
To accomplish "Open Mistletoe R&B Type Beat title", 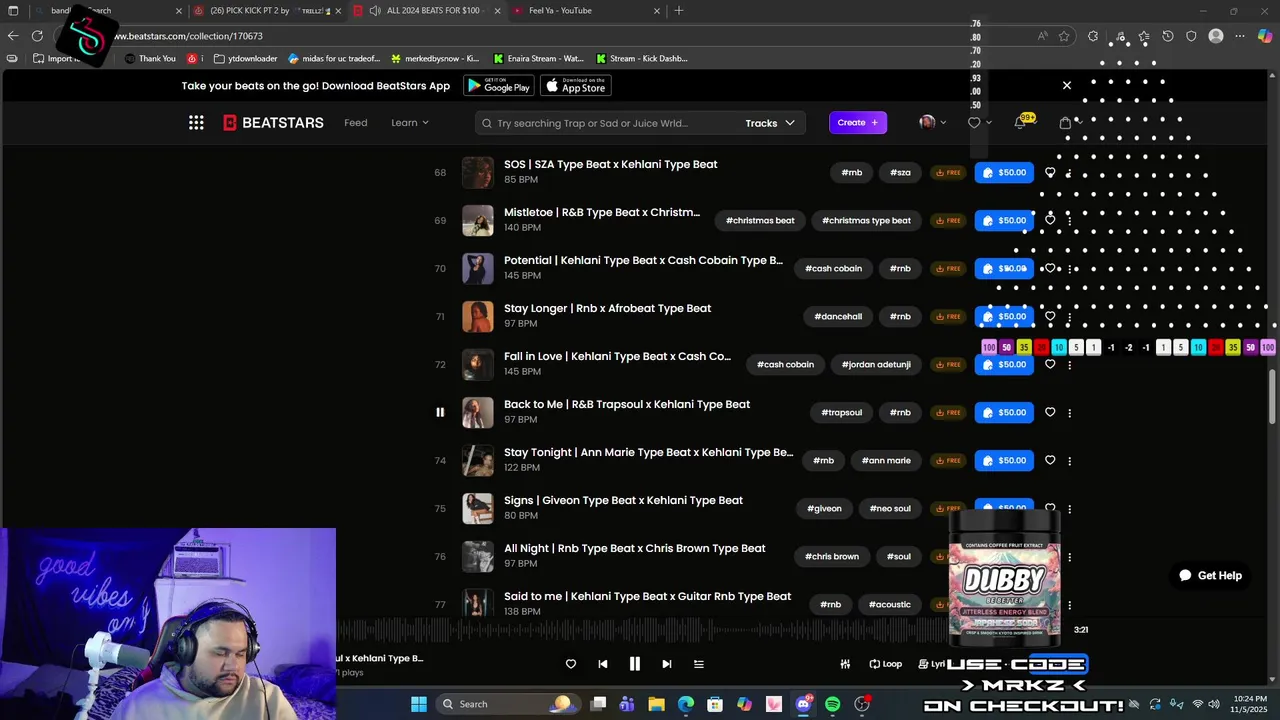I will pos(602,212).
